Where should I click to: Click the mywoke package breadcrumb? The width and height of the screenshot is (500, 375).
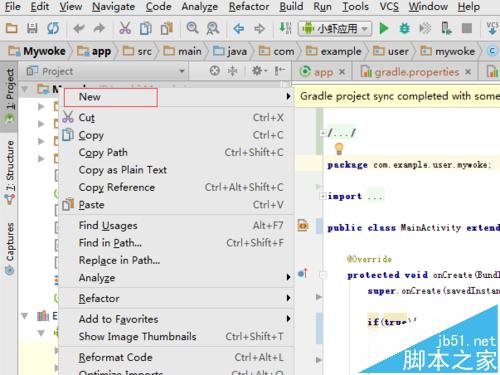coord(447,51)
